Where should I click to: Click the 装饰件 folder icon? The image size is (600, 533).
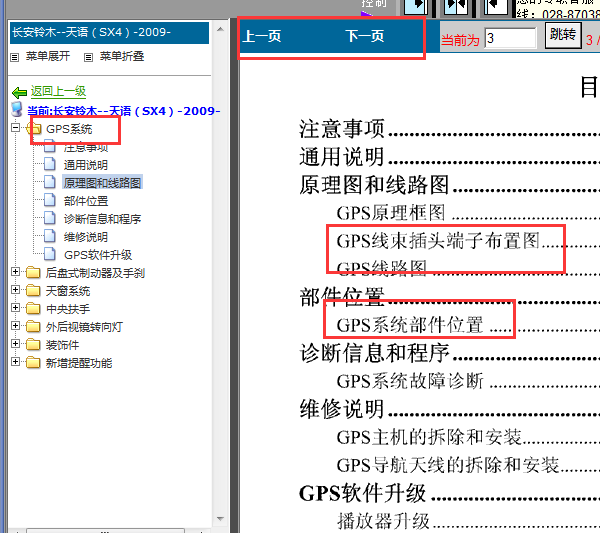(x=33, y=344)
